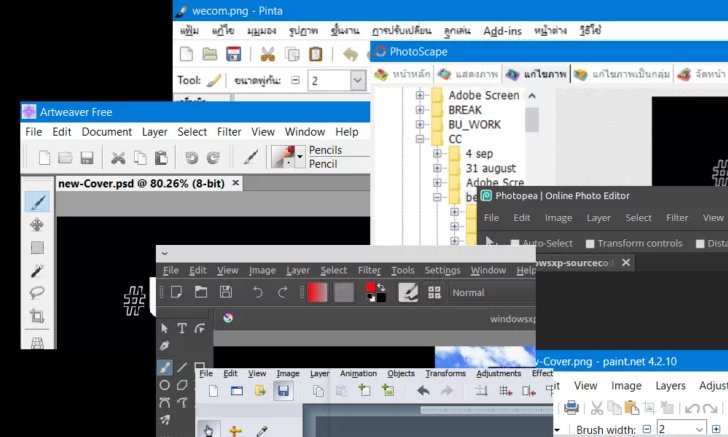This screenshot has height=437, width=728.
Task: Click the Choose Workspace grid icon in Krita
Action: pos(435,293)
